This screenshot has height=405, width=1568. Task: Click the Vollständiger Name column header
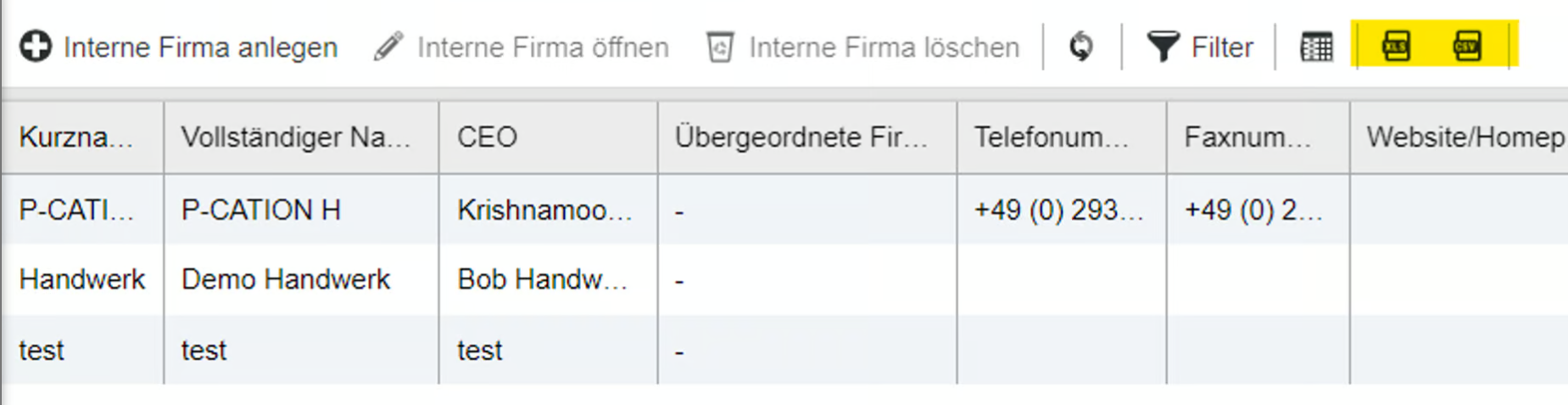[296, 138]
